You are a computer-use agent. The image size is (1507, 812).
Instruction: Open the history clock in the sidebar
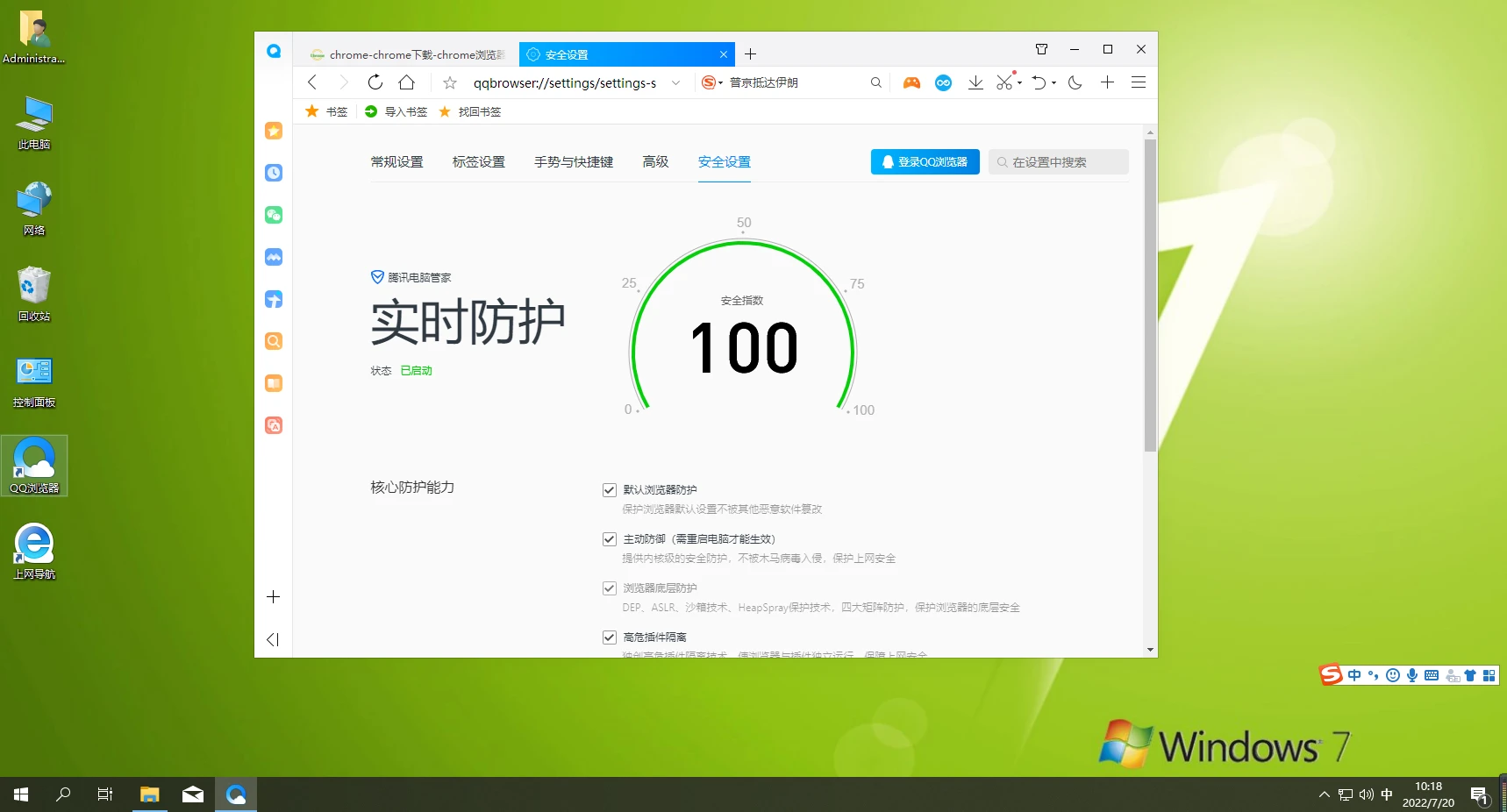274,173
